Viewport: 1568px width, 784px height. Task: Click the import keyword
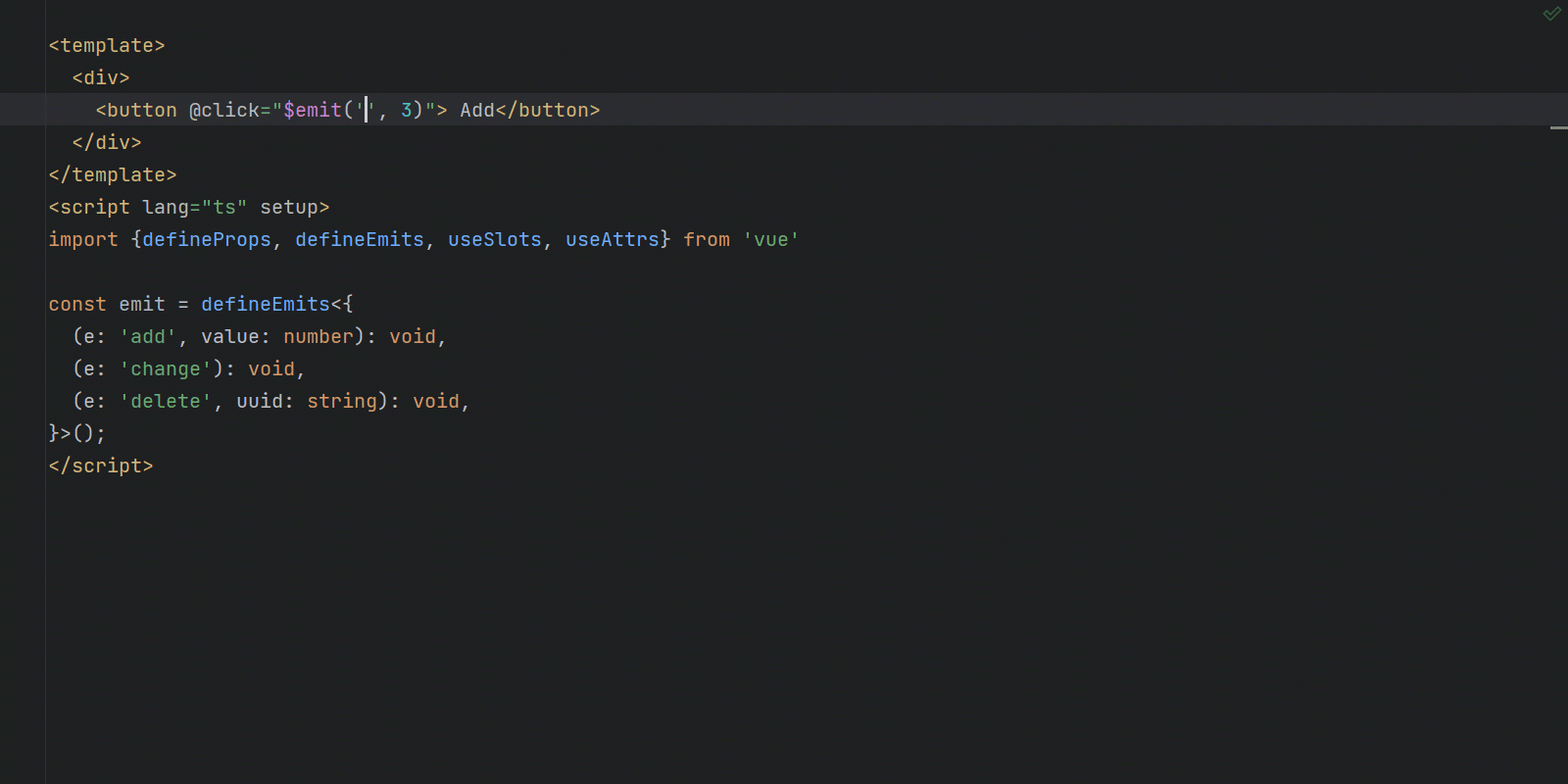pos(83,239)
